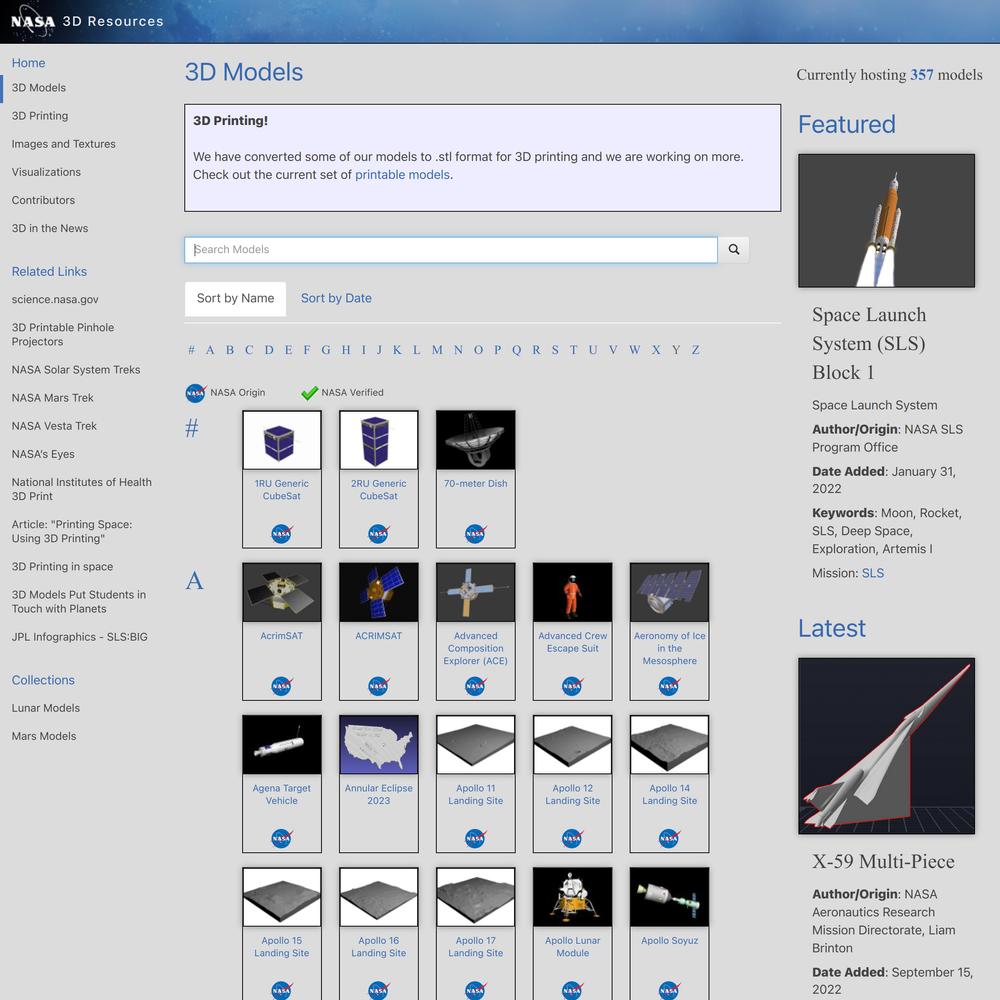Click NASA badge on 2RU Generic CubeSat card
The width and height of the screenshot is (1000, 1000).
378,533
